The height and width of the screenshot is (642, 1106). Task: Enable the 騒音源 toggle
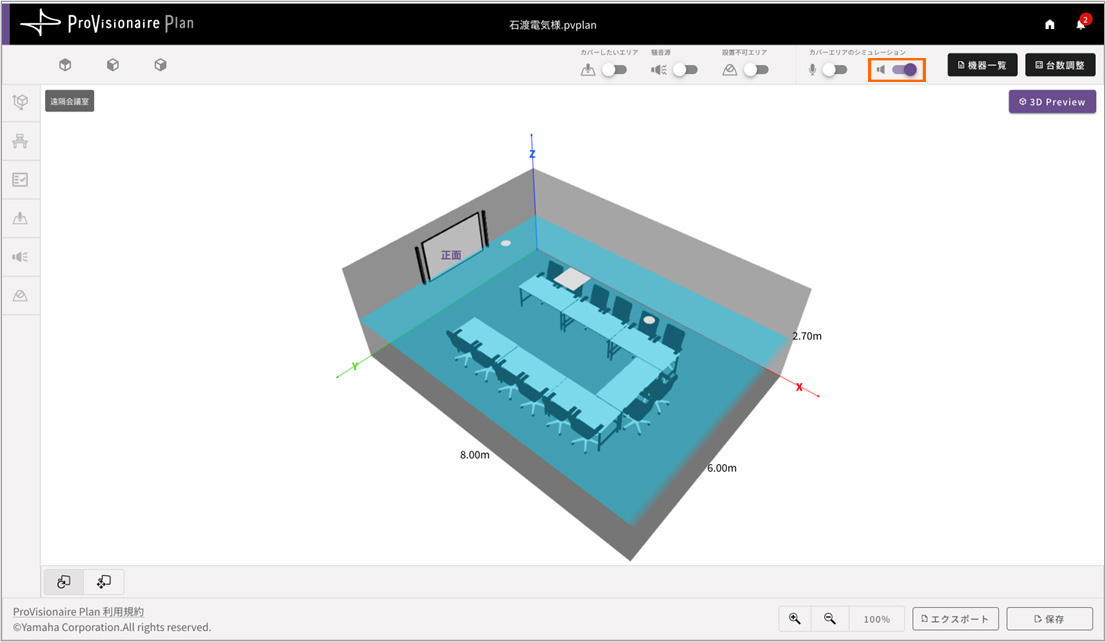pyautogui.click(x=685, y=70)
